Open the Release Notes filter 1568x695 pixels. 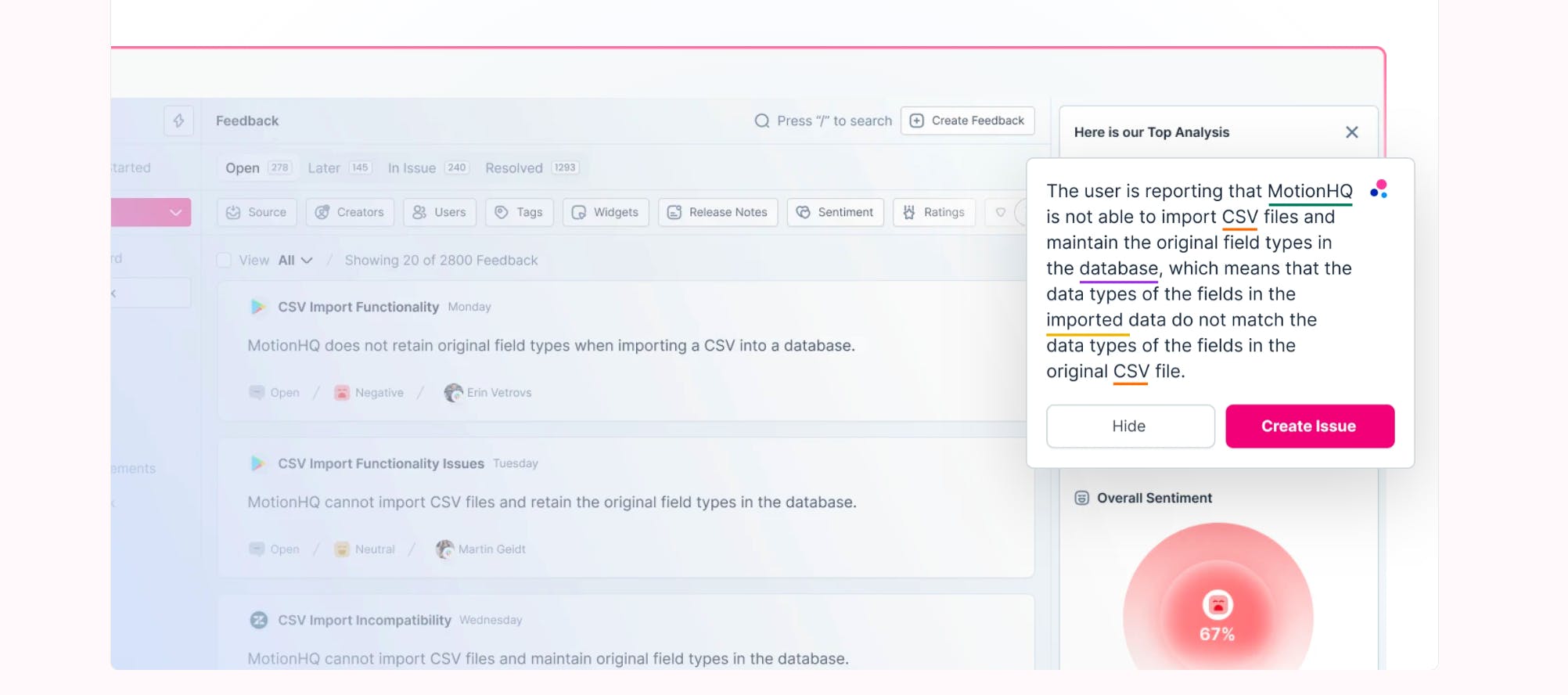pos(718,212)
